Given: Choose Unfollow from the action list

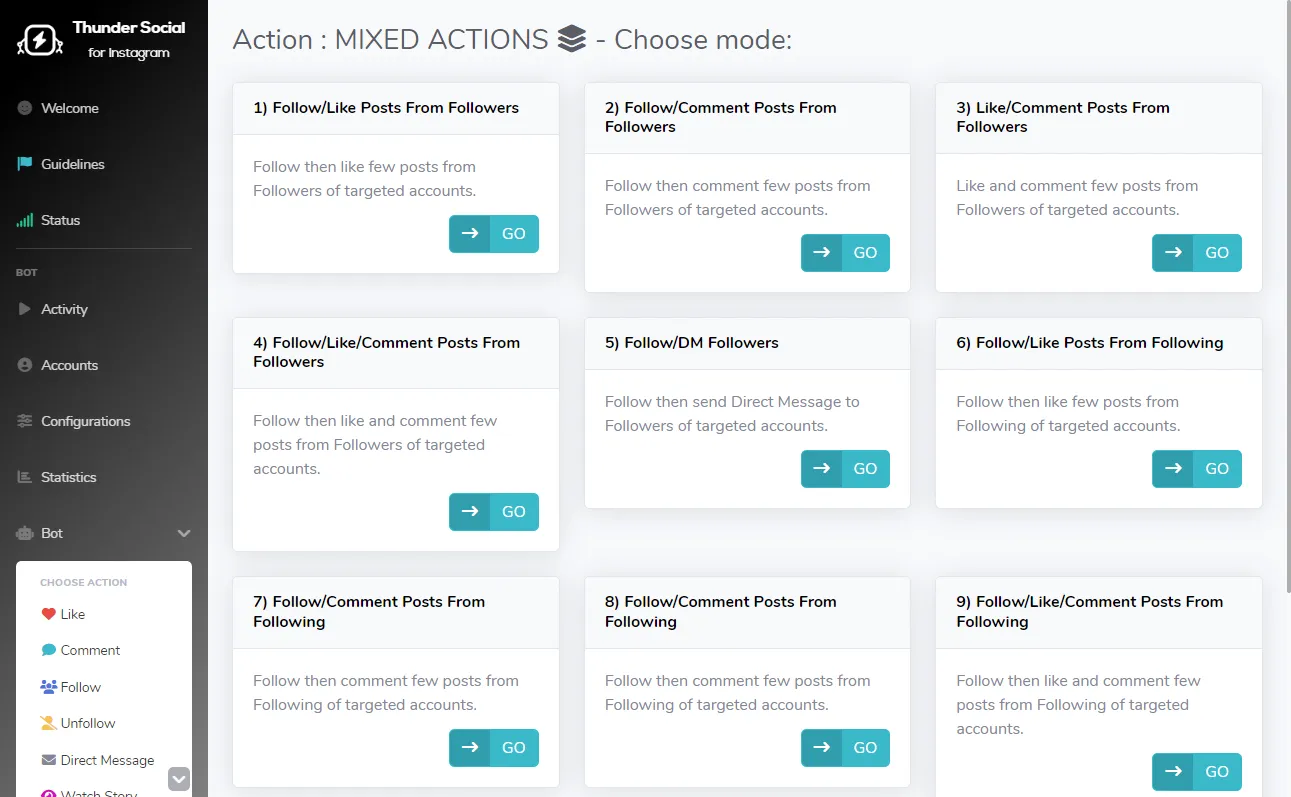Looking at the screenshot, I should tap(87, 723).
